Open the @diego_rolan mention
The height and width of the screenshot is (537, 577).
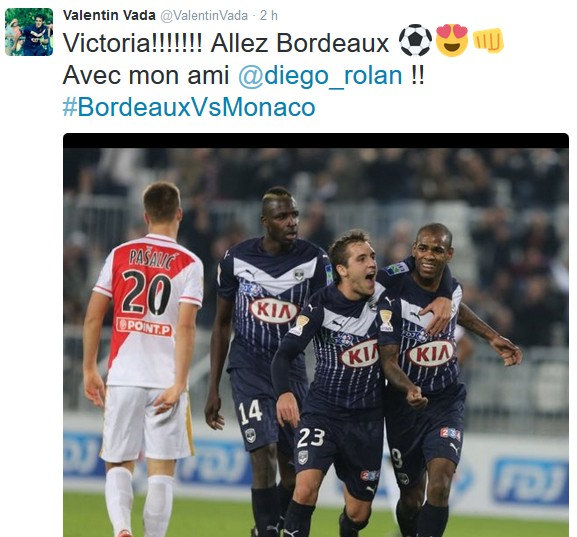(321, 75)
